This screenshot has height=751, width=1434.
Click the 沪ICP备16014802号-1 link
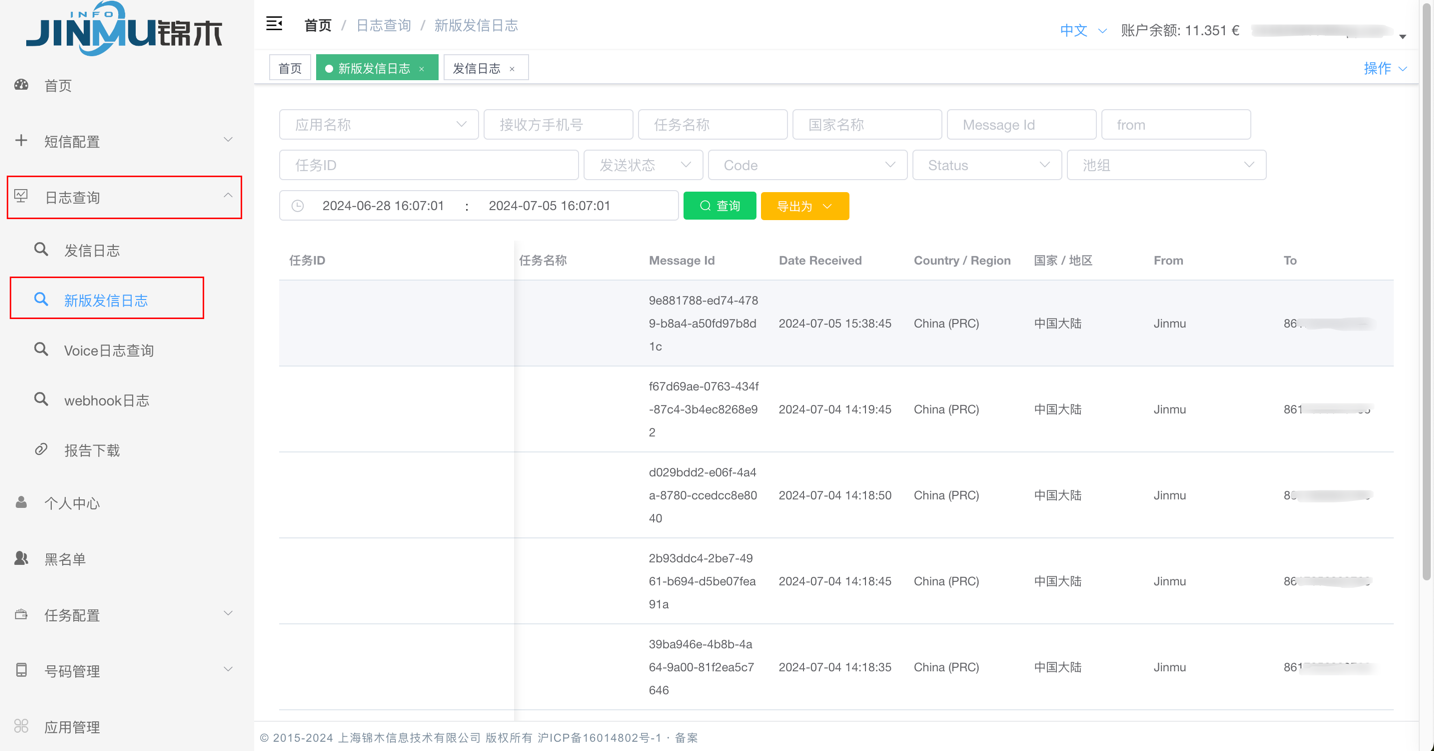(x=600, y=738)
